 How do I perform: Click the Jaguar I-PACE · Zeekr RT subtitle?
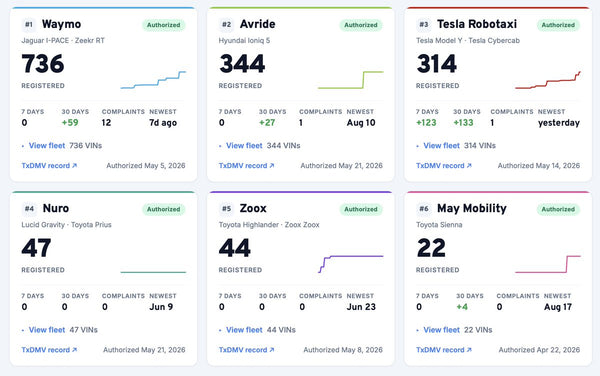pos(63,41)
